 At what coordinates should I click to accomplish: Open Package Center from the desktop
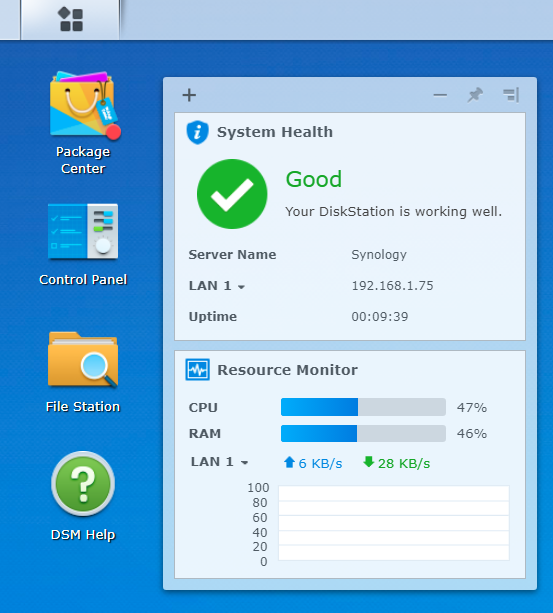click(x=83, y=123)
